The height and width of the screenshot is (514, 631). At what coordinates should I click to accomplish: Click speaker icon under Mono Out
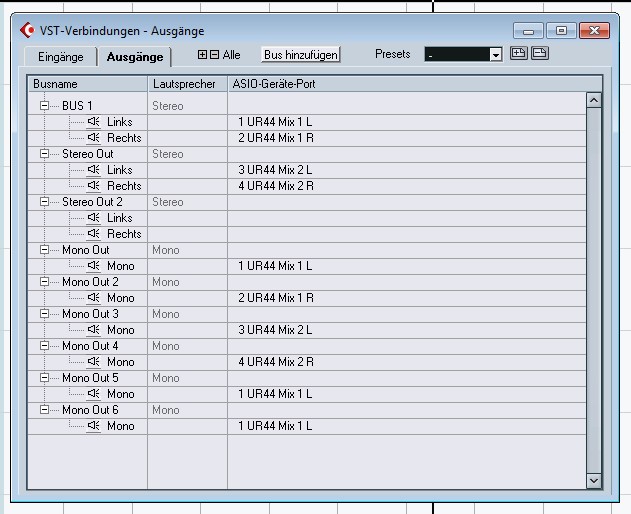point(93,266)
